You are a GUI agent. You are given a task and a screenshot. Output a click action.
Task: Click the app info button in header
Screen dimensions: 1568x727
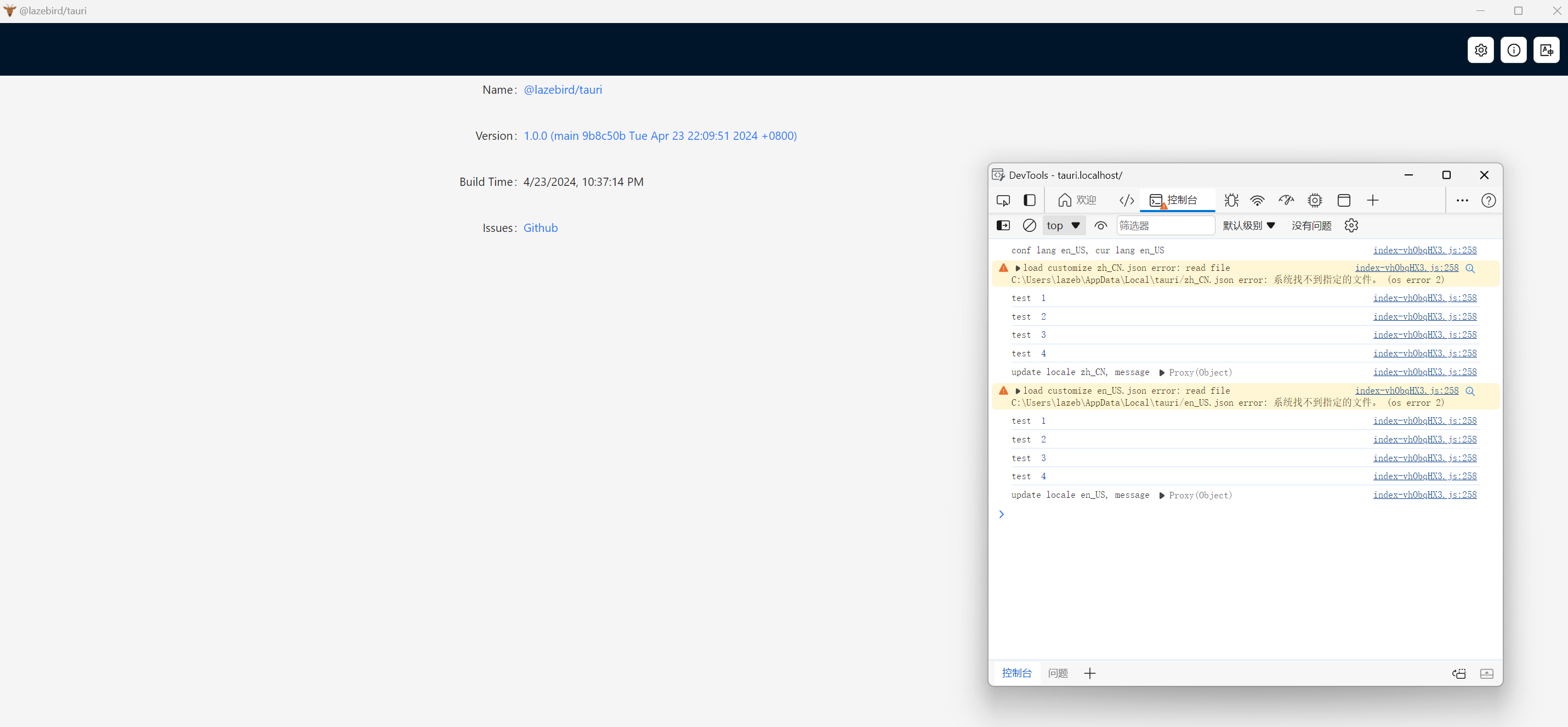click(1513, 50)
